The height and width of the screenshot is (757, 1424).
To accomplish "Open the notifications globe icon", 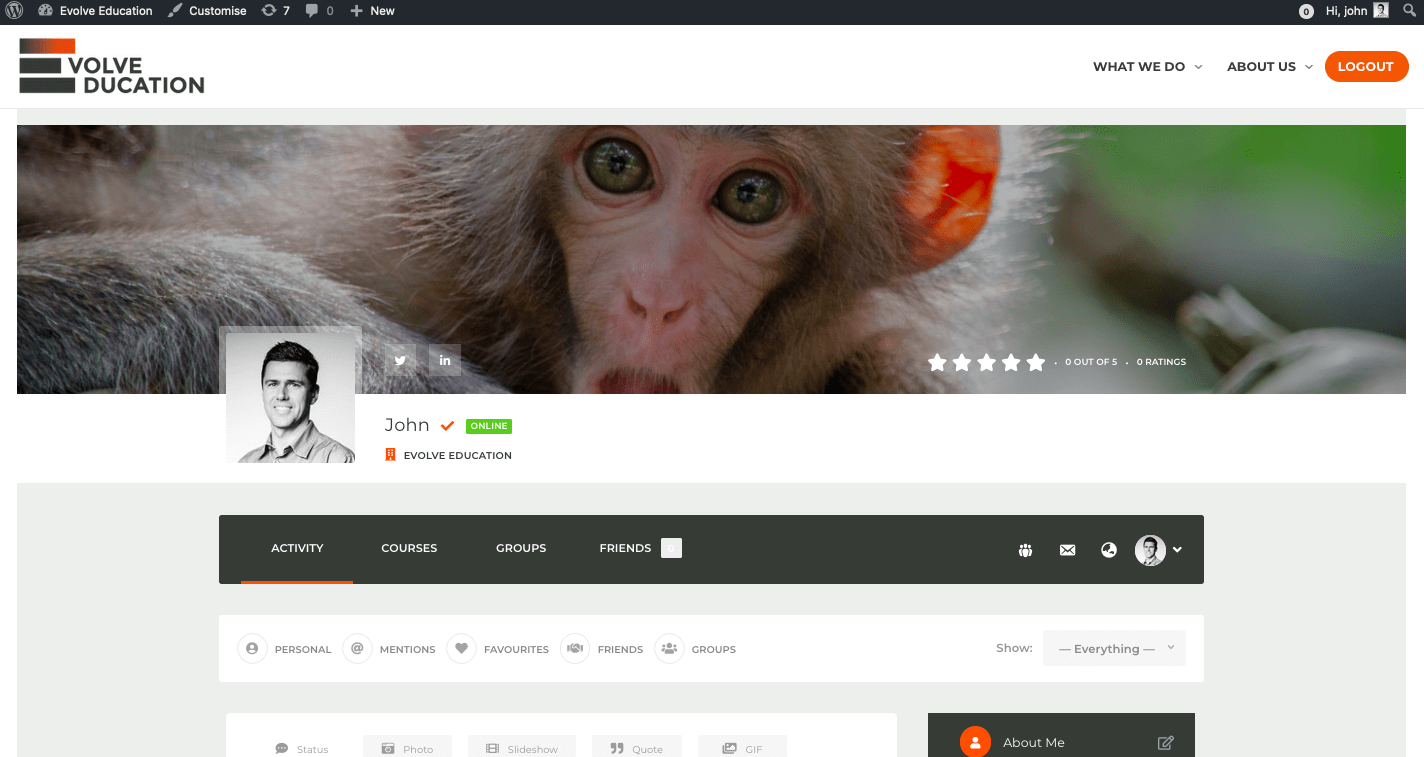I will click(x=1108, y=550).
